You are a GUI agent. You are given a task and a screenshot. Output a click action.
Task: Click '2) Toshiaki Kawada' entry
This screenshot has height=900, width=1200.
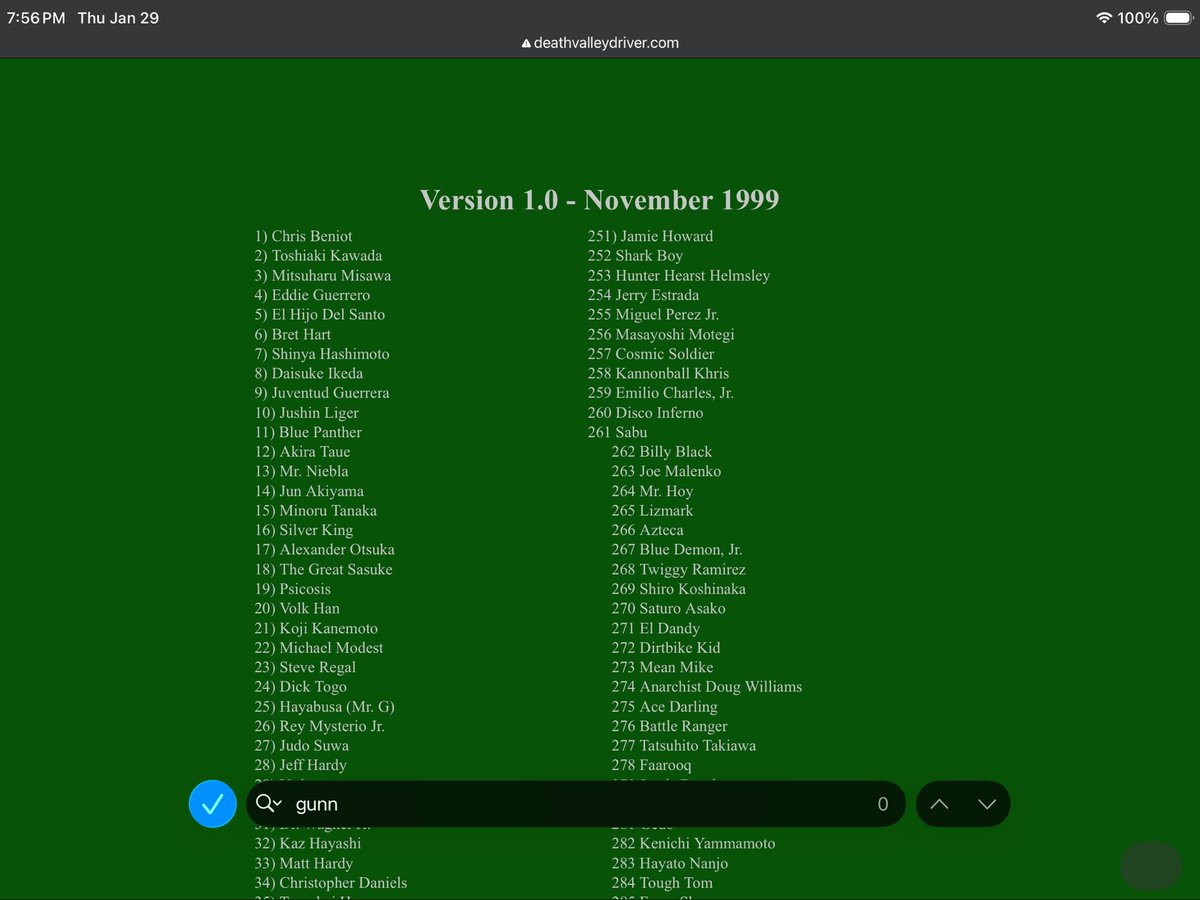tap(318, 256)
